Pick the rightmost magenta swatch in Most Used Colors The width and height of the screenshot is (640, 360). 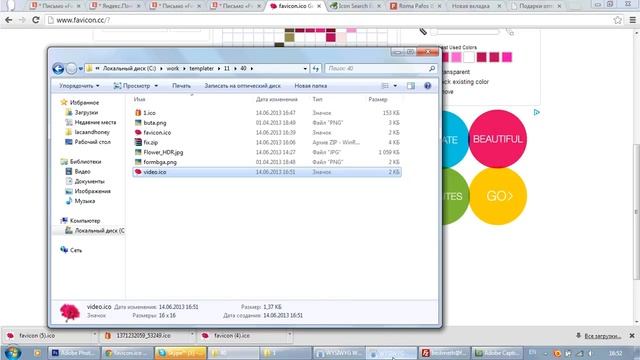(x=507, y=57)
